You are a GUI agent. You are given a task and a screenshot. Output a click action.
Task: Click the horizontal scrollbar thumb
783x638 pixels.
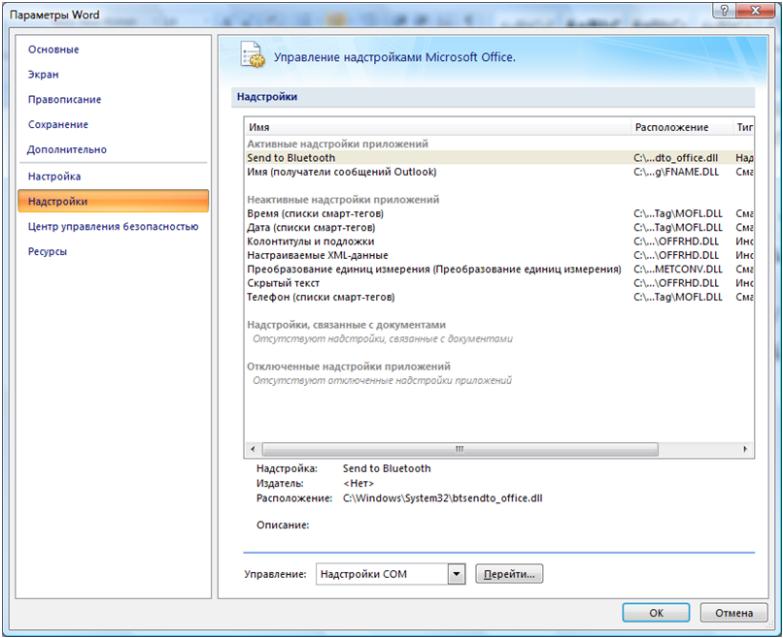pos(460,449)
